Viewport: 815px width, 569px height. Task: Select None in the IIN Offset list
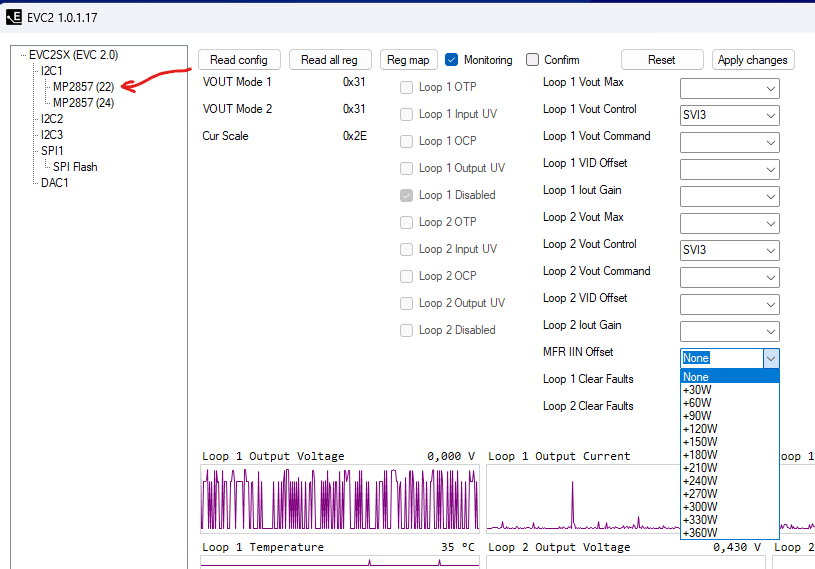(730, 377)
